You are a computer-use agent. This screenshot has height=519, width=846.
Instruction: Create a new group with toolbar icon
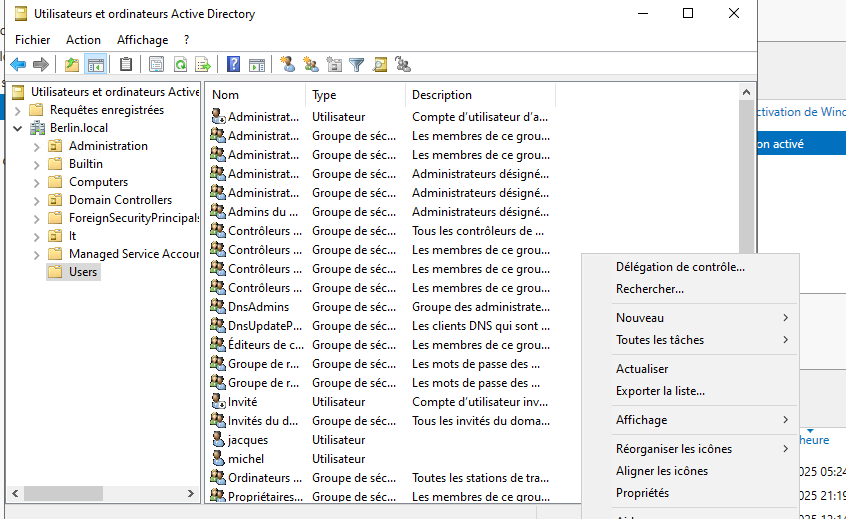[311, 65]
